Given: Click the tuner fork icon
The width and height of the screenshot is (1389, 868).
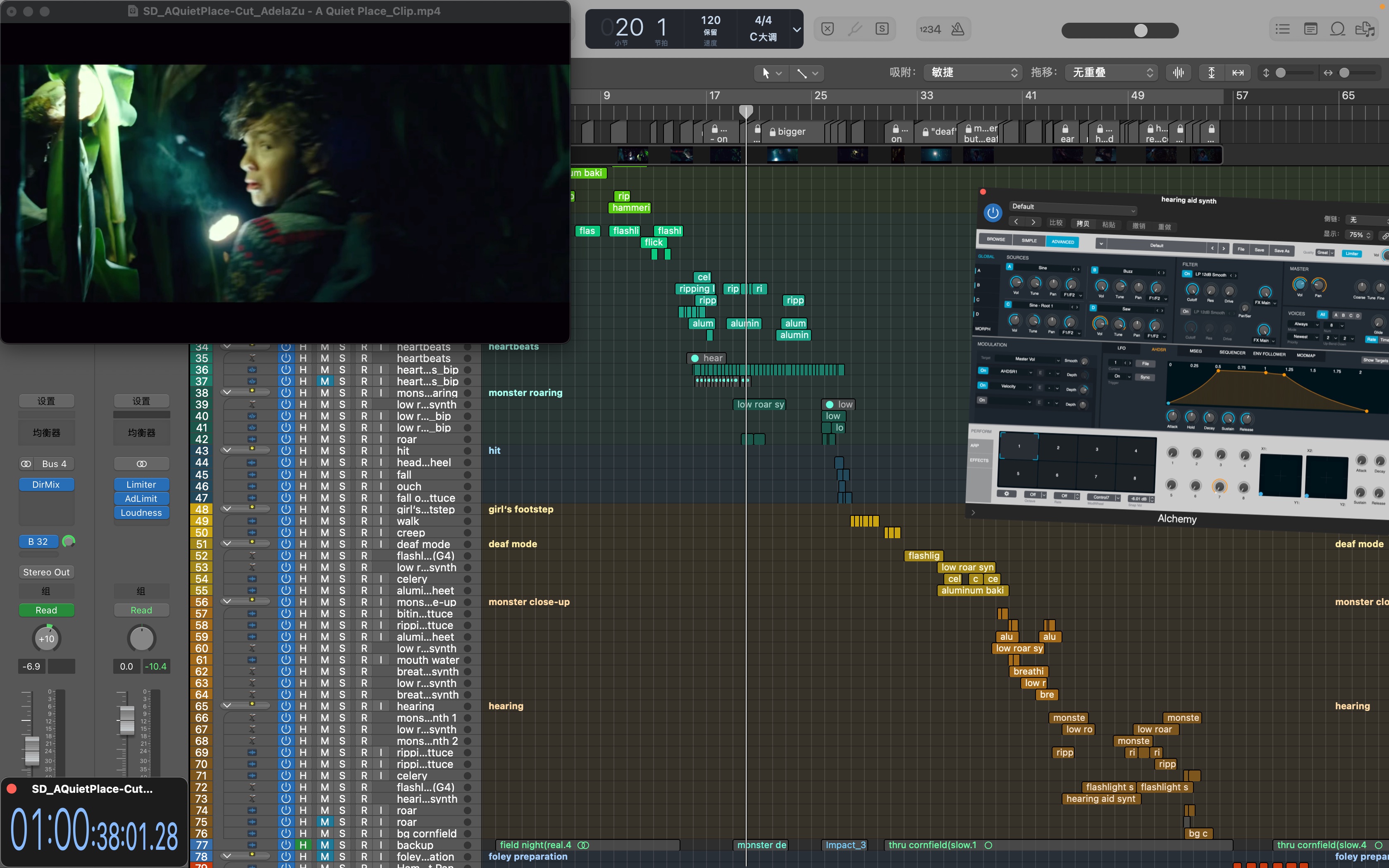Looking at the screenshot, I should point(855,29).
